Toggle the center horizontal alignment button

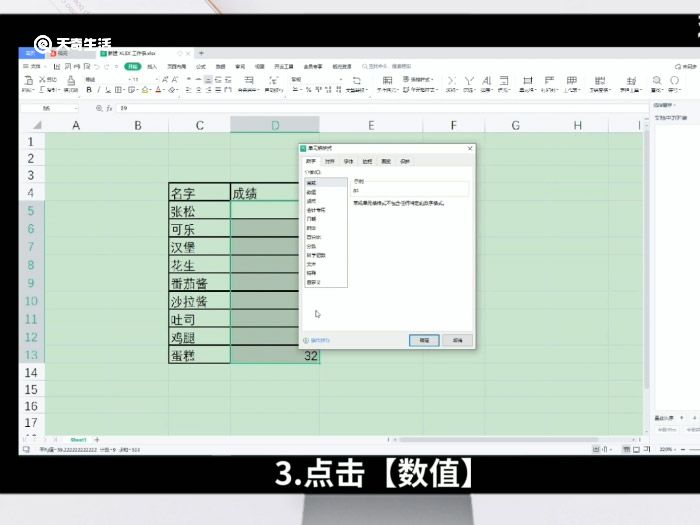[199, 90]
